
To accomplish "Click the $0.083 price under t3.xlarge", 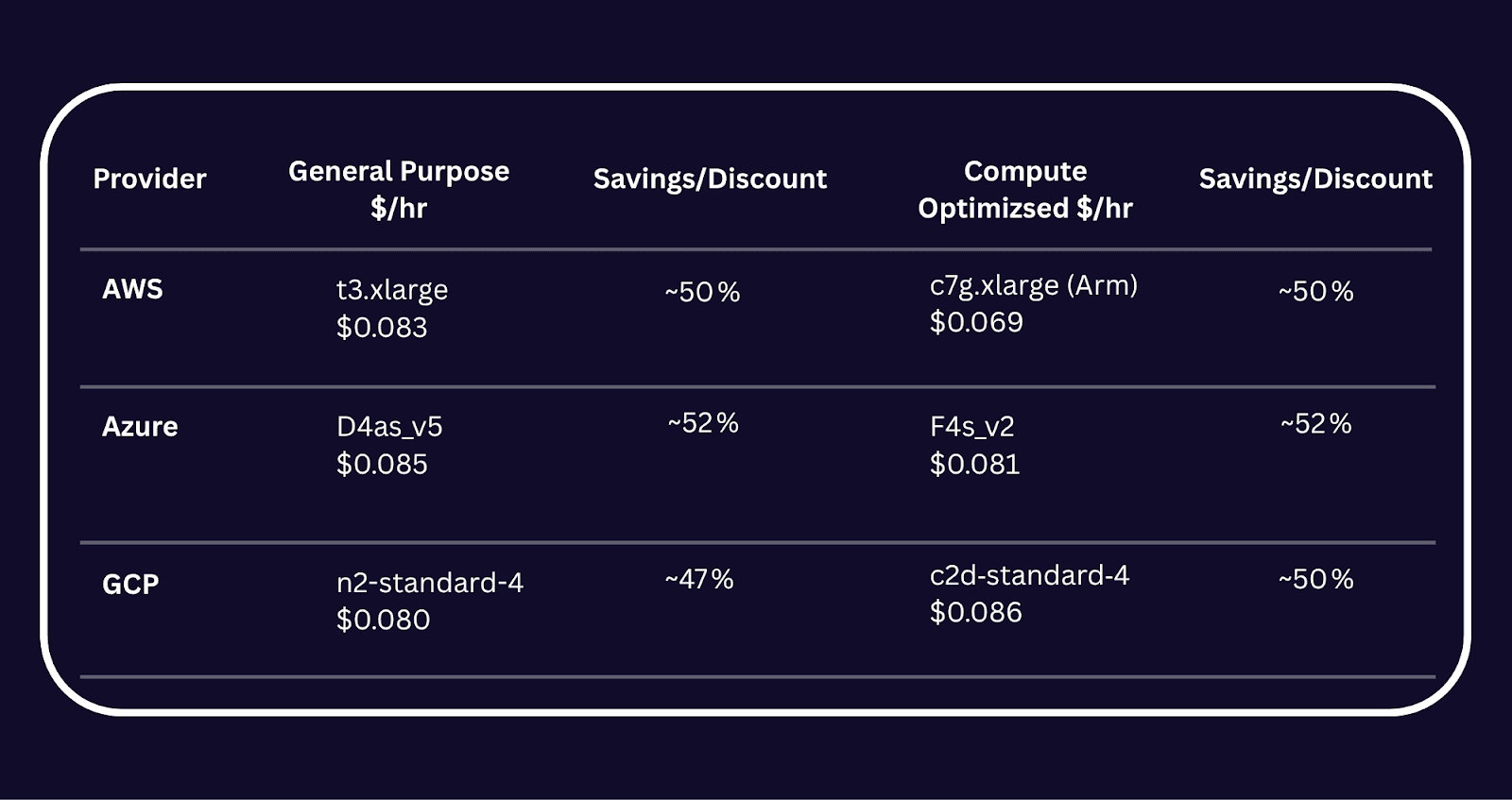I will point(382,327).
